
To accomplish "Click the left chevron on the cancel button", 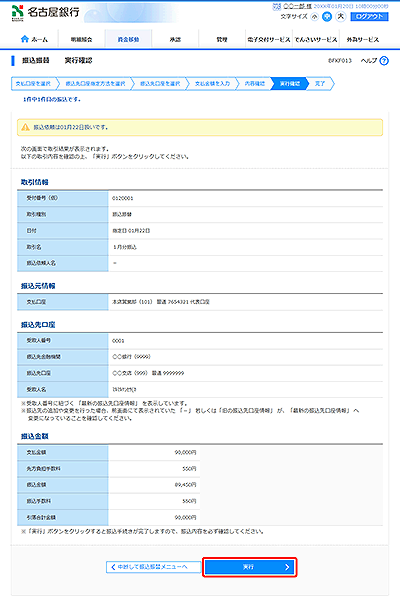I will [113, 567].
